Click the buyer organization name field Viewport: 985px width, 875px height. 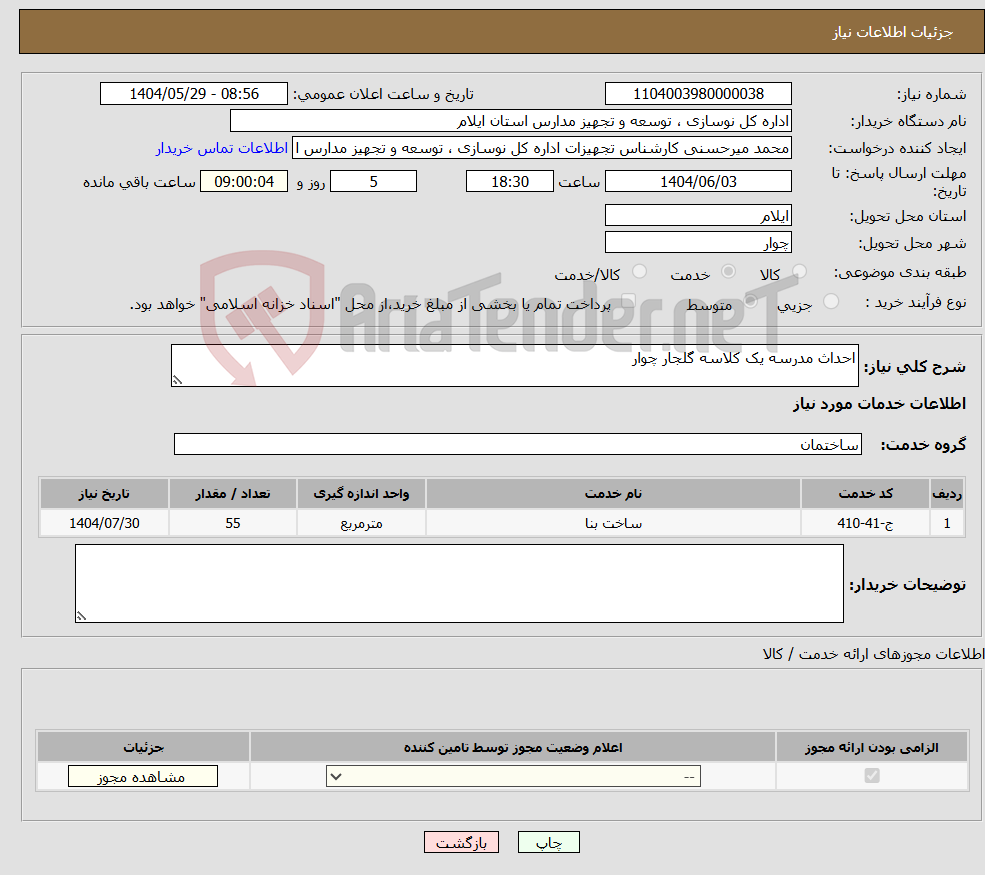(511, 121)
